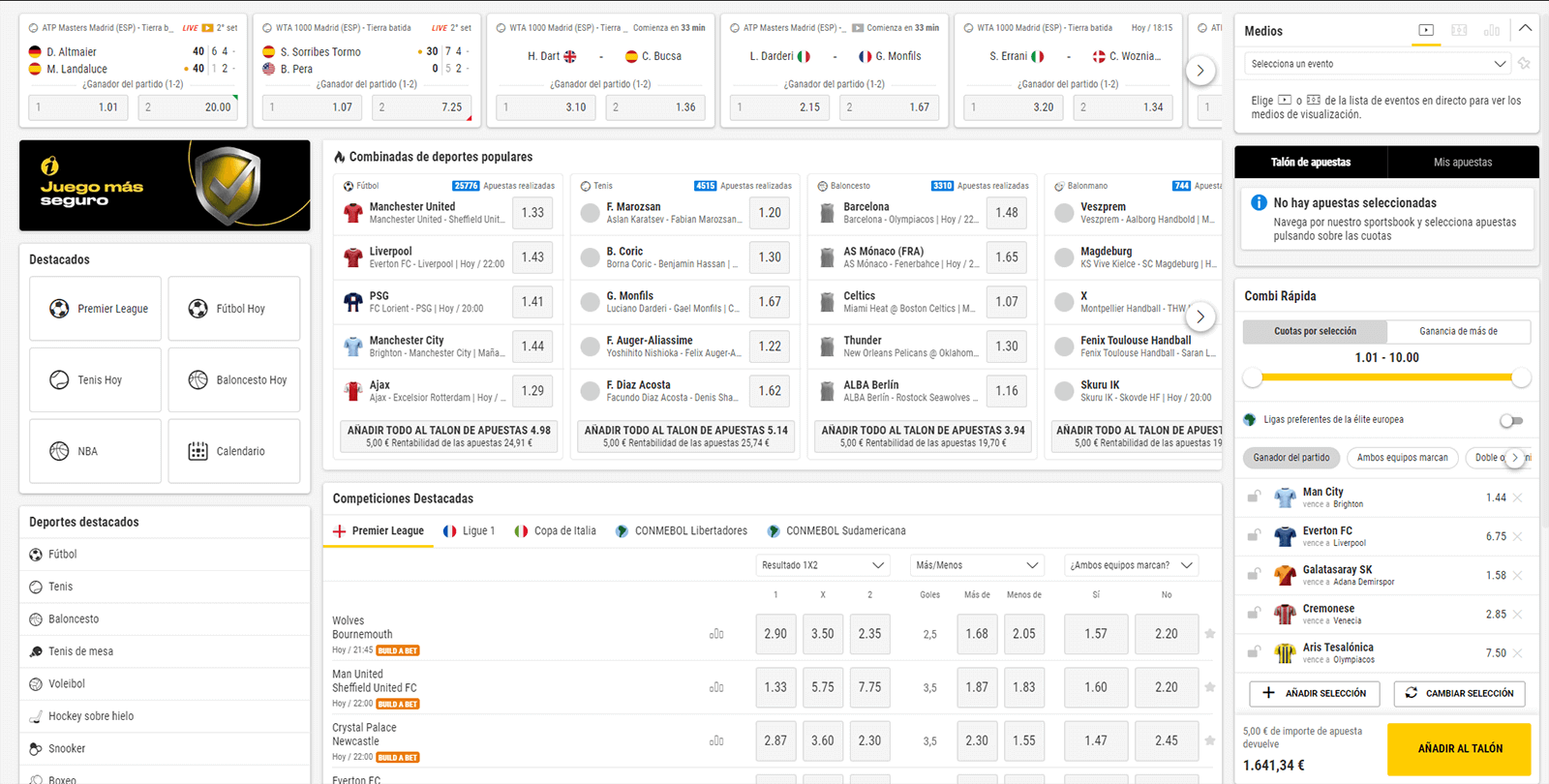Select the CONMEBOL Sudamericana tab
The height and width of the screenshot is (784, 1549).
(x=836, y=531)
